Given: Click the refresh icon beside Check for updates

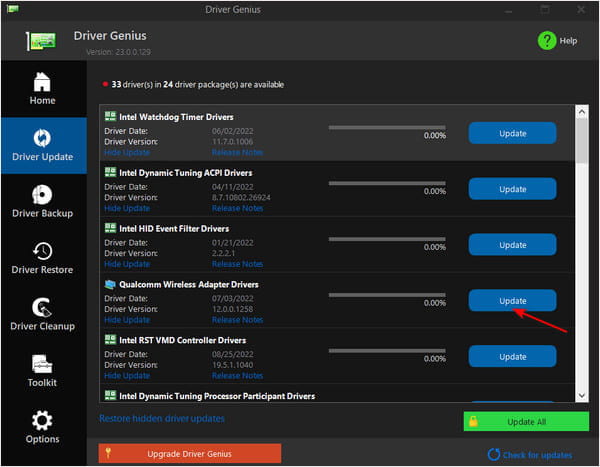Looking at the screenshot, I should 494,454.
